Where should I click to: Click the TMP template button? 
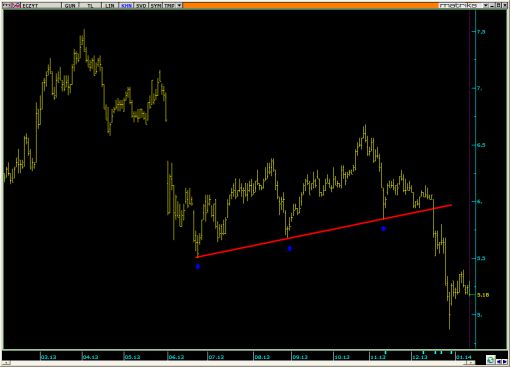pyautogui.click(x=169, y=6)
